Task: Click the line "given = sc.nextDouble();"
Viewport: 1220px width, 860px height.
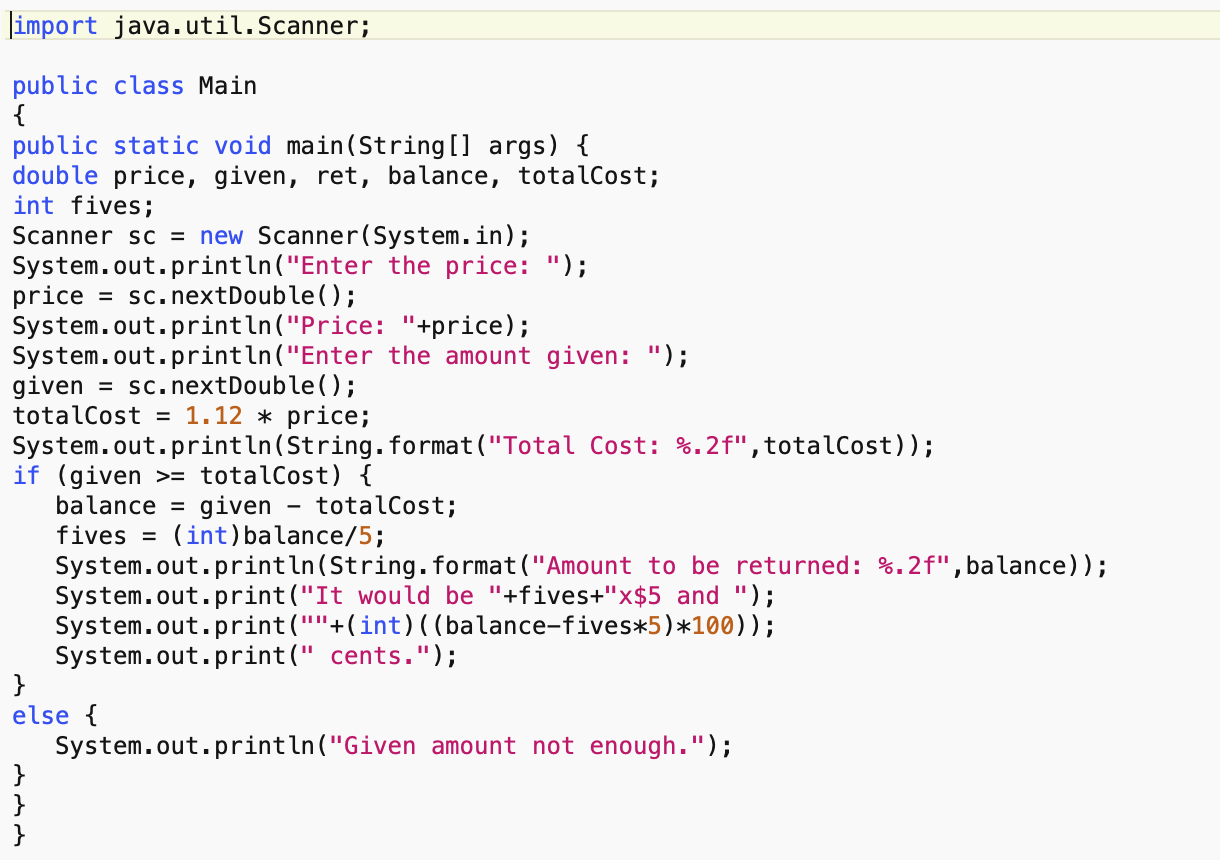Action: (185, 386)
